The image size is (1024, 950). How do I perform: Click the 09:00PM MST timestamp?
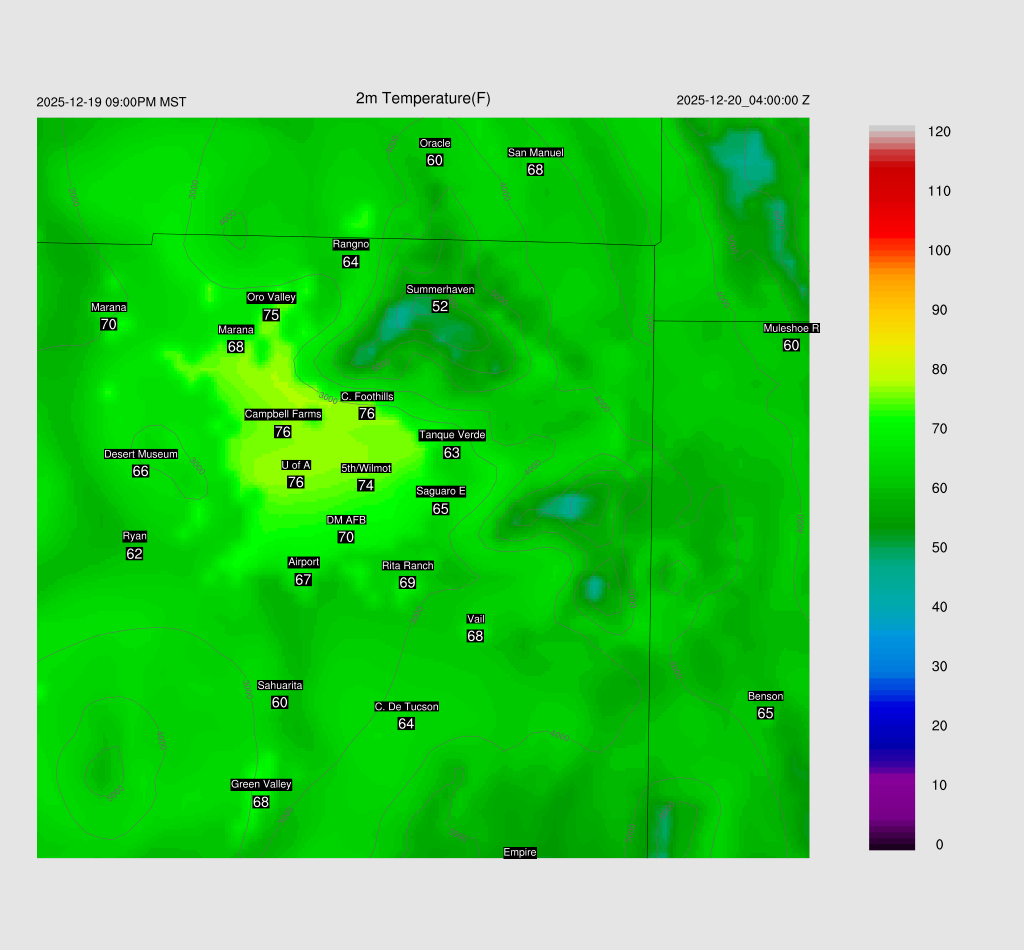(111, 102)
